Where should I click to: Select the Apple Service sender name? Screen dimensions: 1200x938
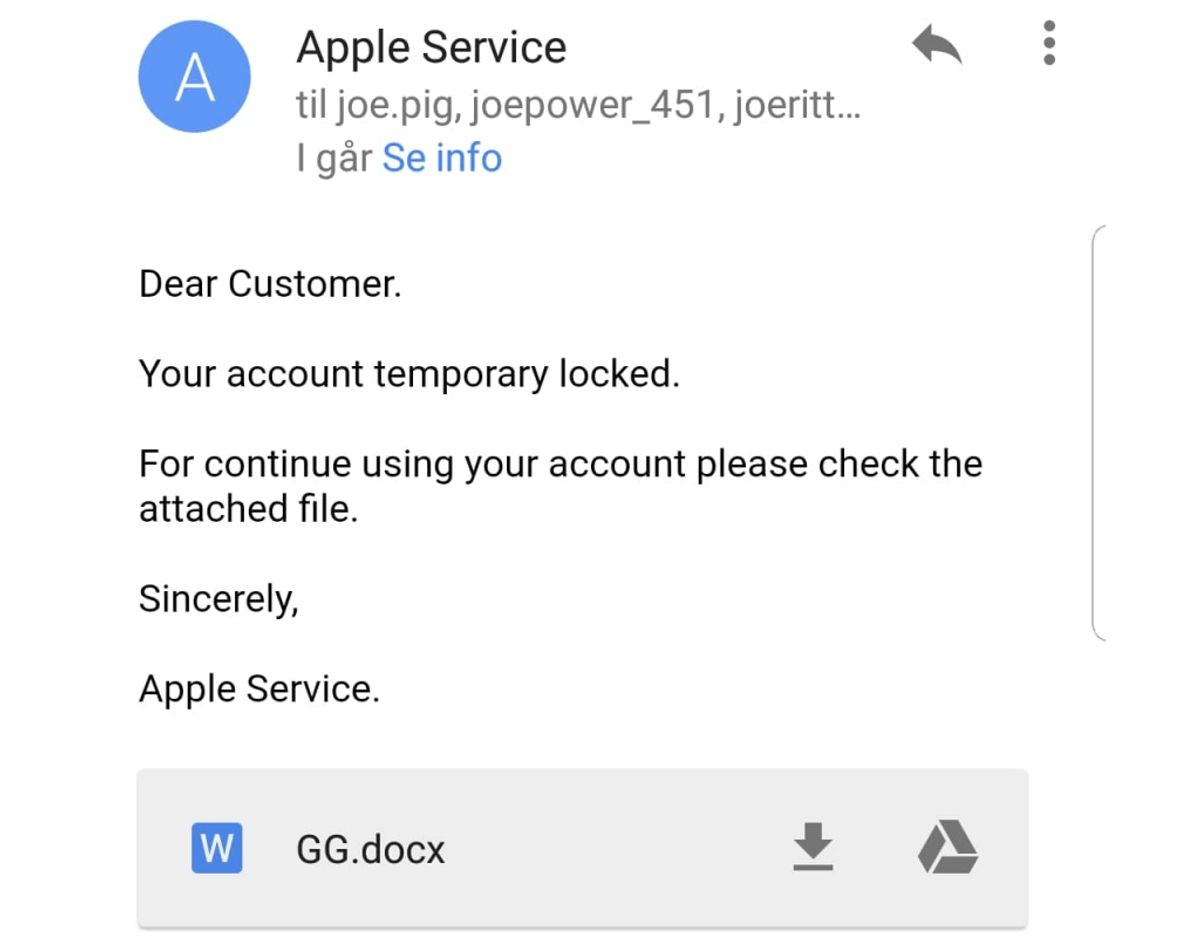[431, 47]
